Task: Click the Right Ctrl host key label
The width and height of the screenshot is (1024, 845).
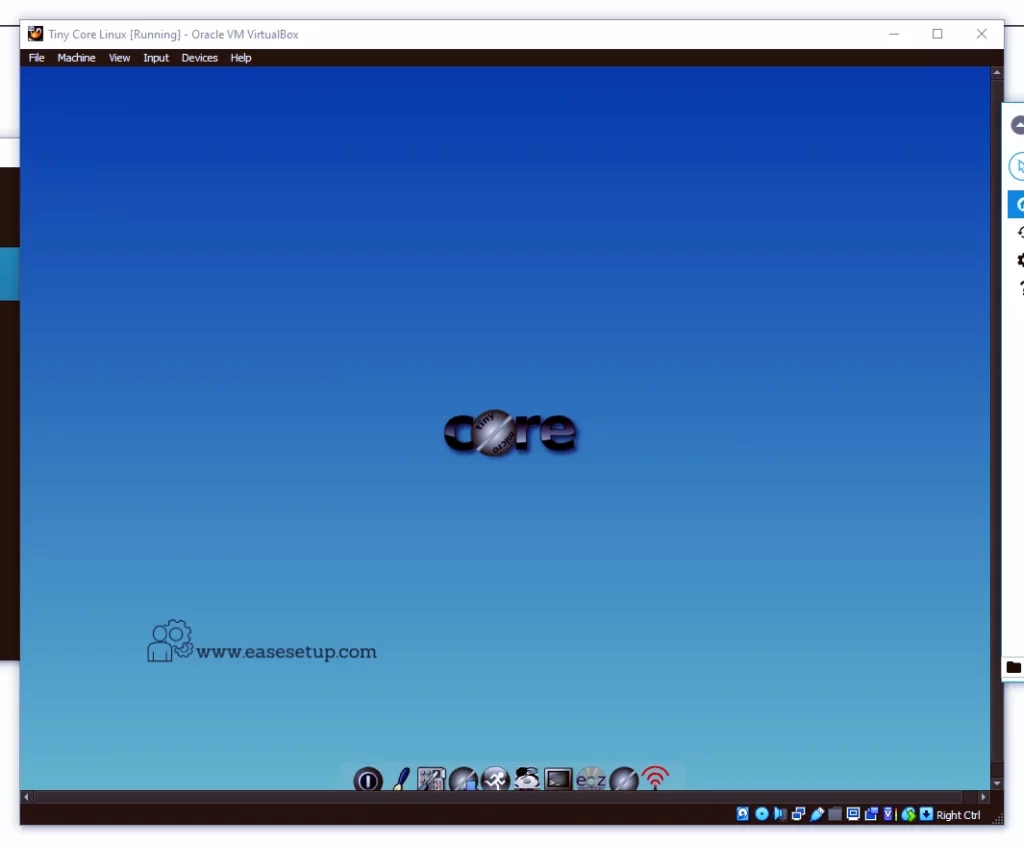Action: tap(958, 814)
